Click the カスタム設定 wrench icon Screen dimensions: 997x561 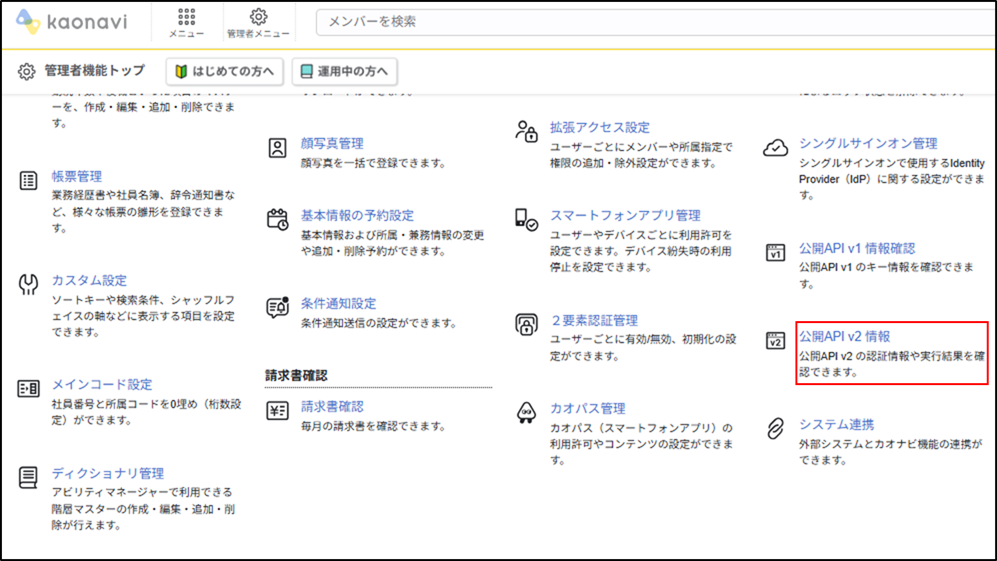[x=28, y=284]
